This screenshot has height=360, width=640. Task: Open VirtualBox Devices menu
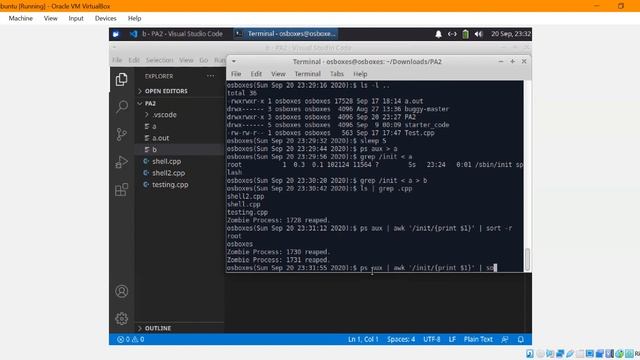coord(105,18)
